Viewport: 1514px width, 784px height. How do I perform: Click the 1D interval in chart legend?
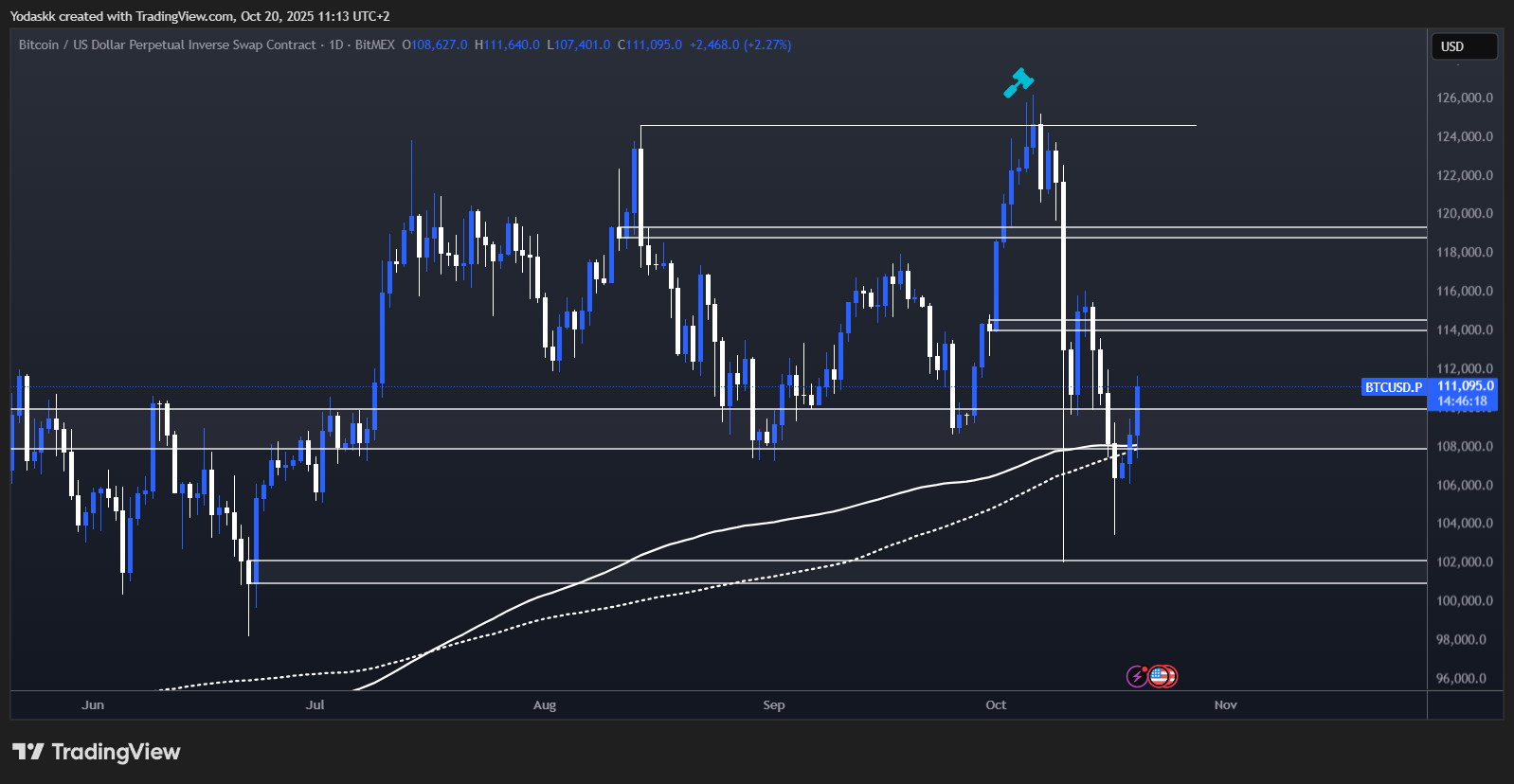click(x=335, y=45)
